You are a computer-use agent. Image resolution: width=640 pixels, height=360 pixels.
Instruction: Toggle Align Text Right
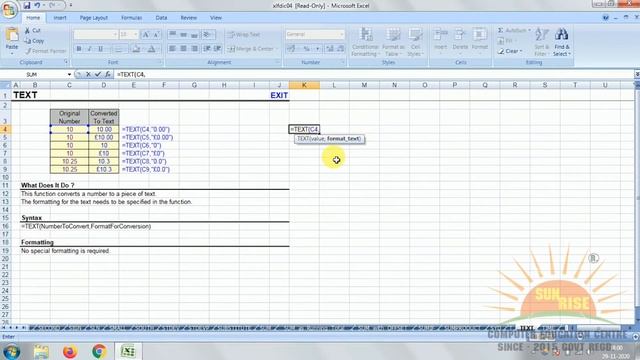pyautogui.click(x=194, y=49)
